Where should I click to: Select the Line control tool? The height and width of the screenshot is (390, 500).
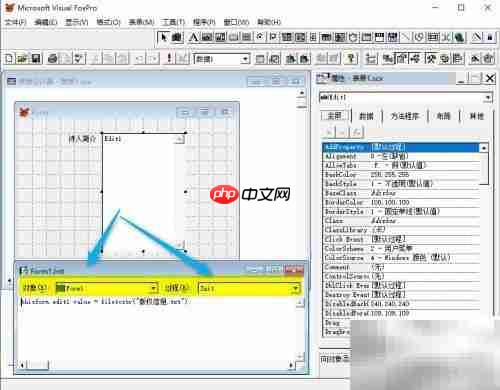407,37
